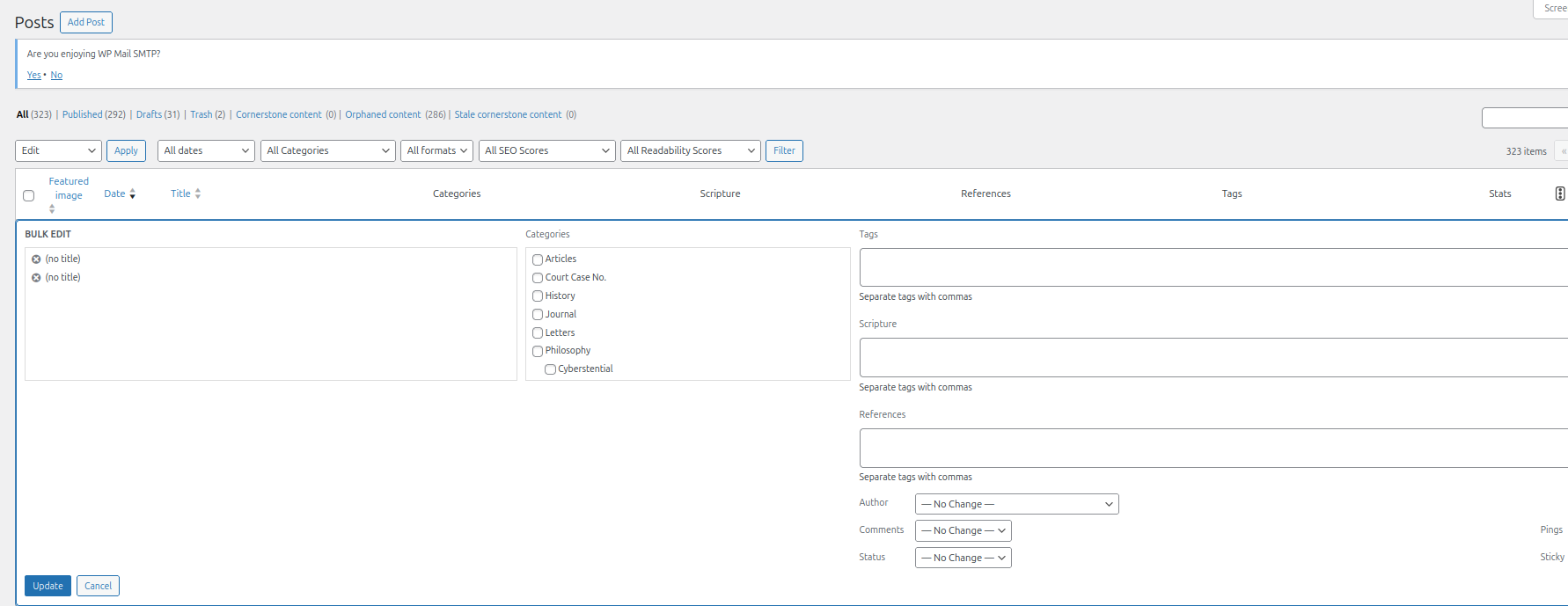1568x606 pixels.
Task: Show Drafts (31) posts view
Action: [x=158, y=115]
